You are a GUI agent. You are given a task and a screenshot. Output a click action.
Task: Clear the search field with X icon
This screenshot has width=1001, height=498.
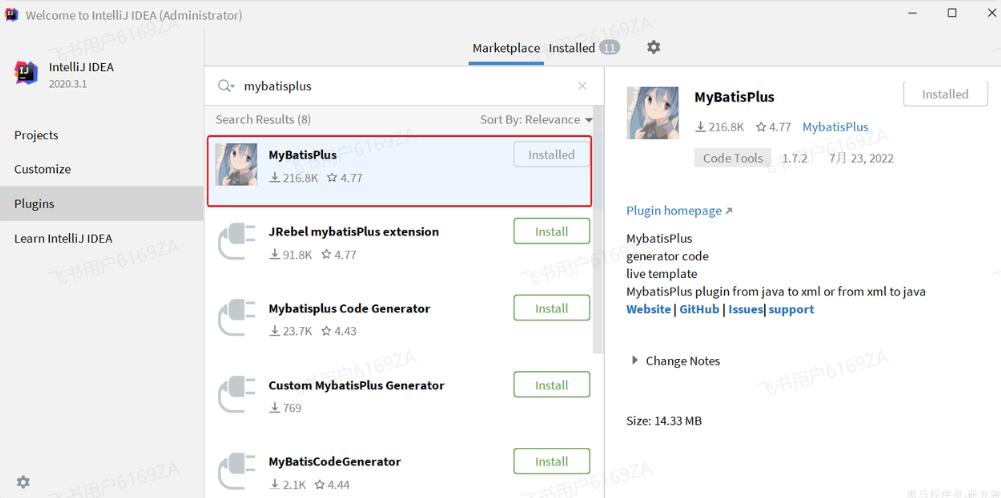[583, 87]
